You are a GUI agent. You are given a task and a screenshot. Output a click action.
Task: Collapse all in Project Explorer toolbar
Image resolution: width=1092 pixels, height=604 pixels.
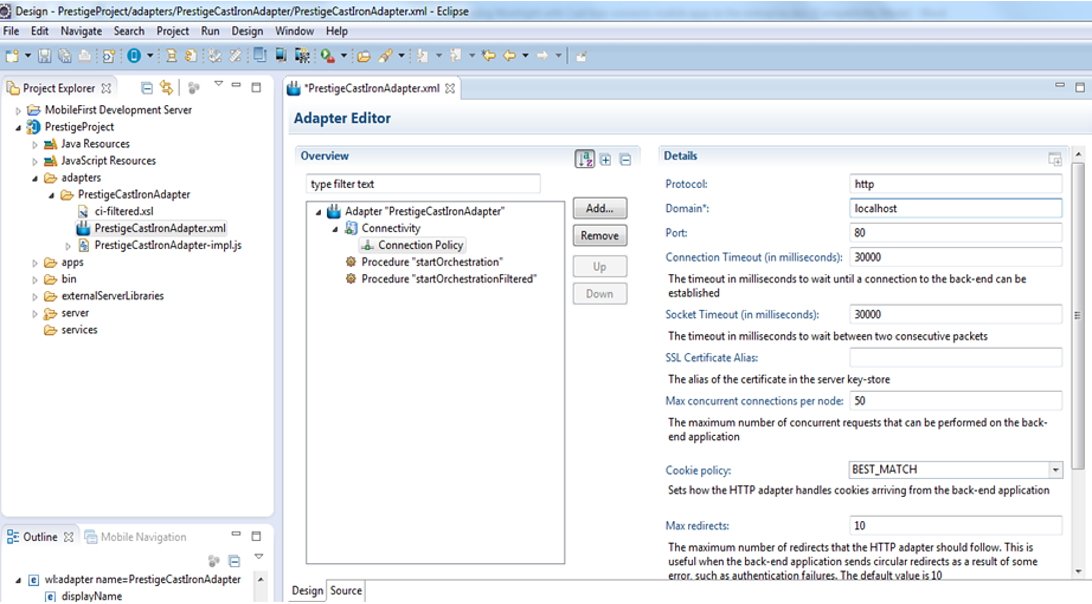146,88
